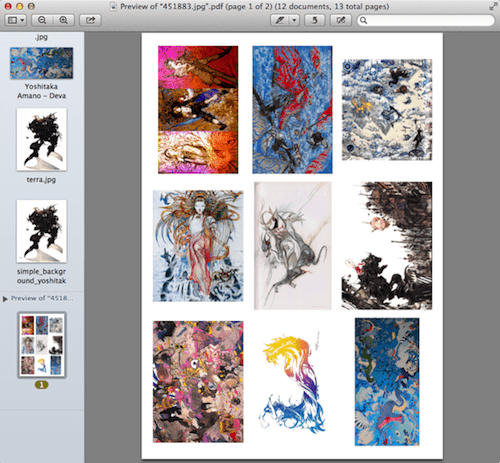Focus the toolbar search field
Screen dimensions: 500x463
coord(426,20)
